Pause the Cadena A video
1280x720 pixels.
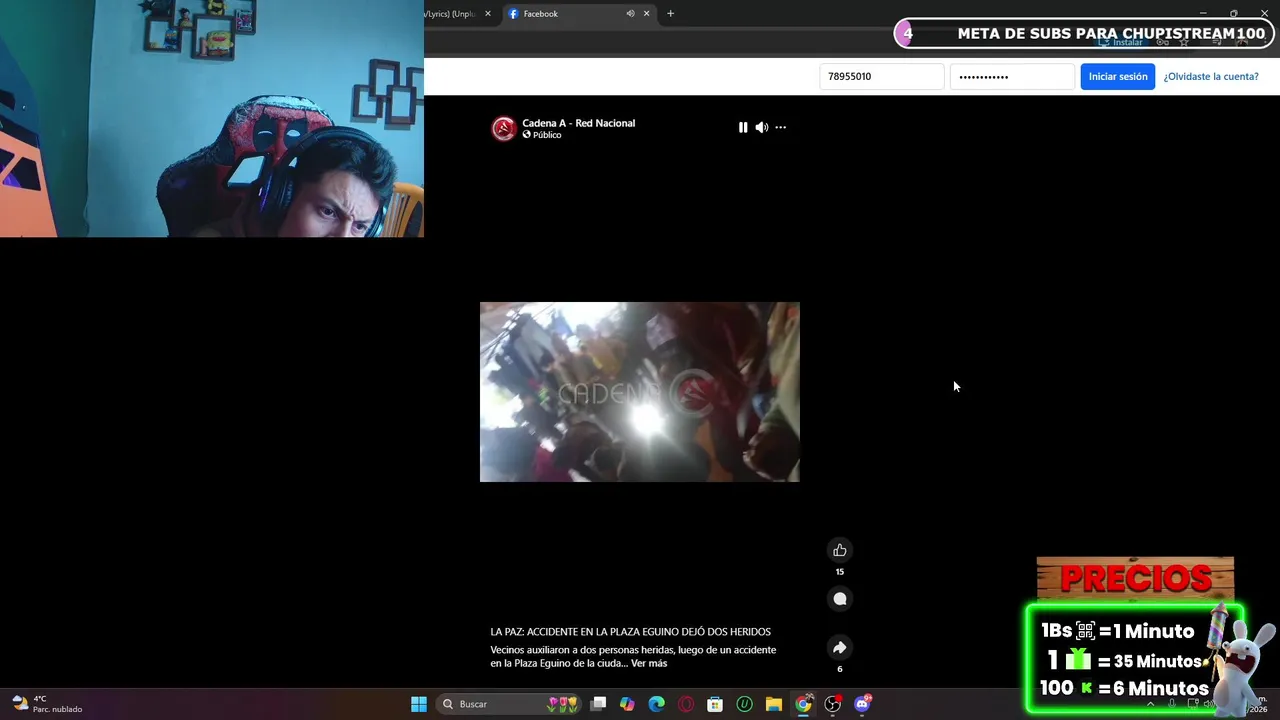(x=743, y=127)
